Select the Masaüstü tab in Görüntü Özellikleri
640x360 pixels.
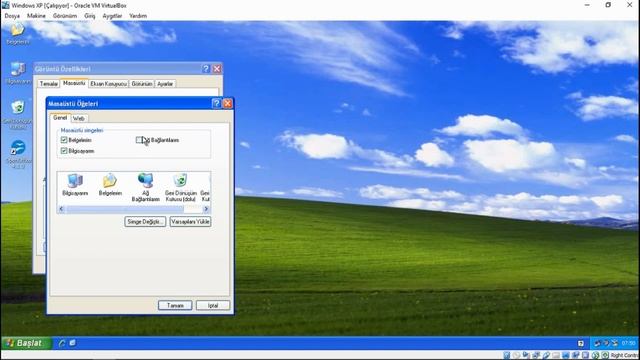pos(74,83)
